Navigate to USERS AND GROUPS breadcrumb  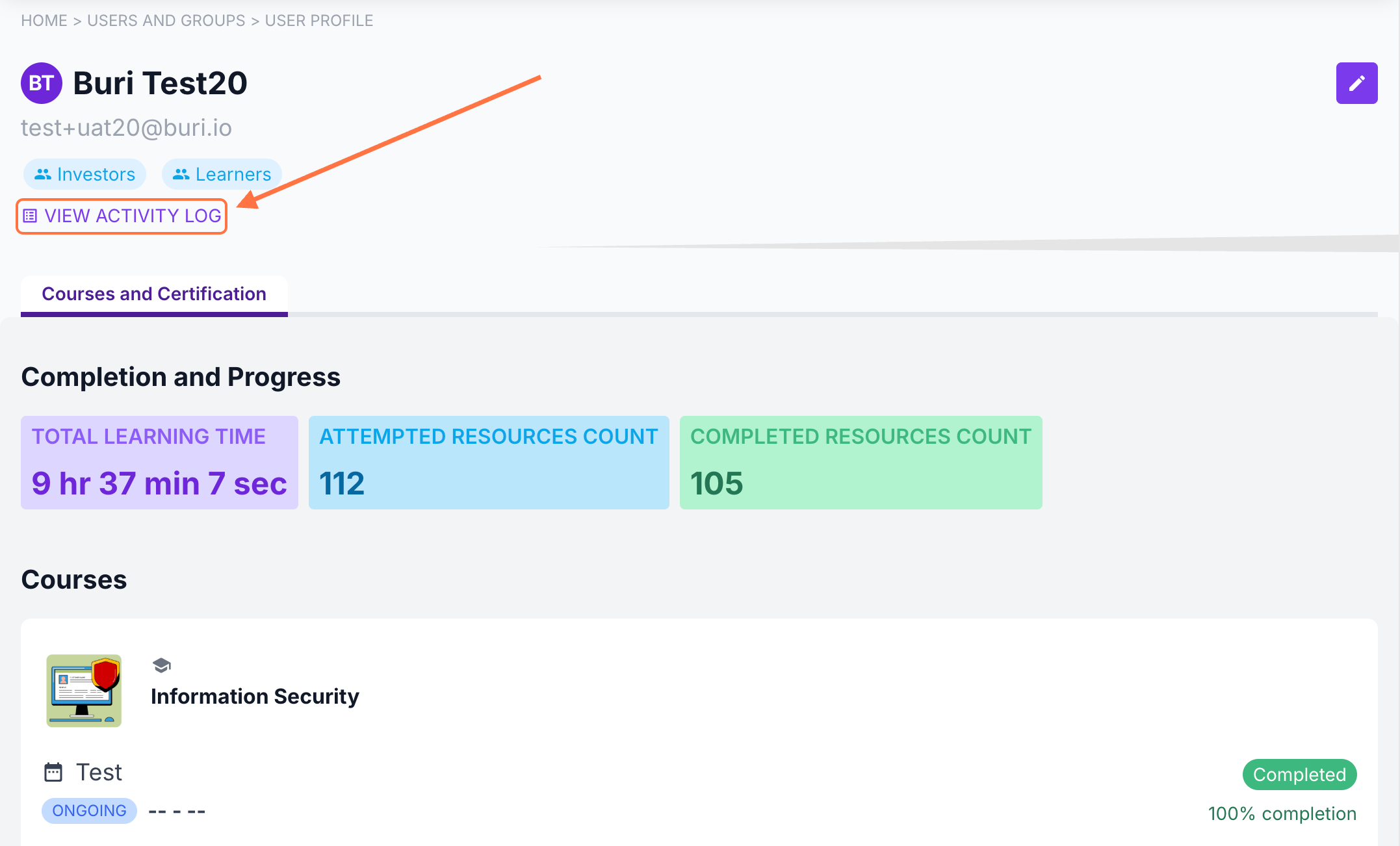pos(166,21)
